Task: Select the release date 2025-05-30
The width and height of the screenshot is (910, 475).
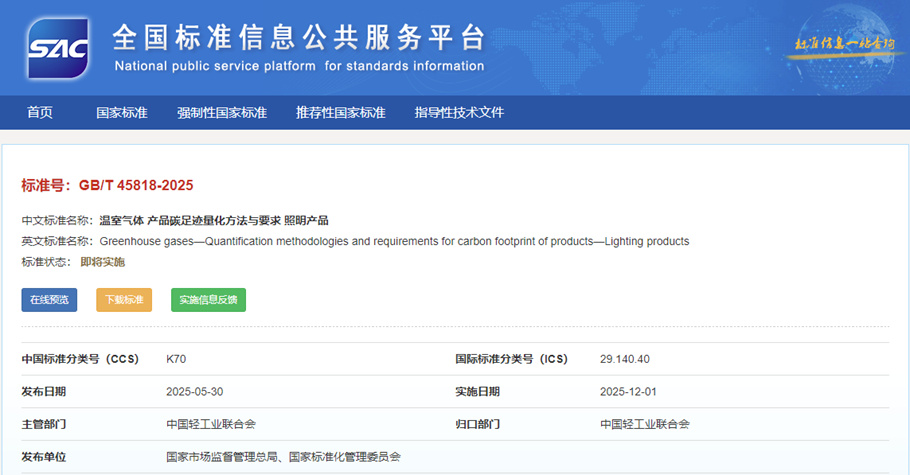Action: coord(194,391)
